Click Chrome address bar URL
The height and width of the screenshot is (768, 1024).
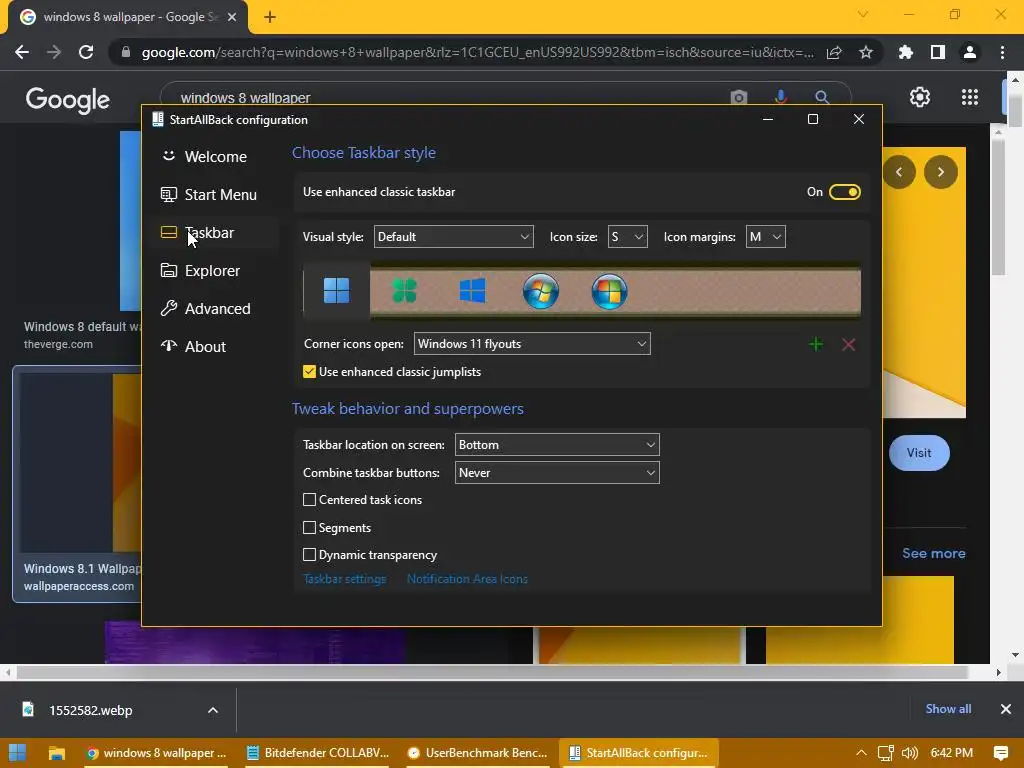[477, 52]
